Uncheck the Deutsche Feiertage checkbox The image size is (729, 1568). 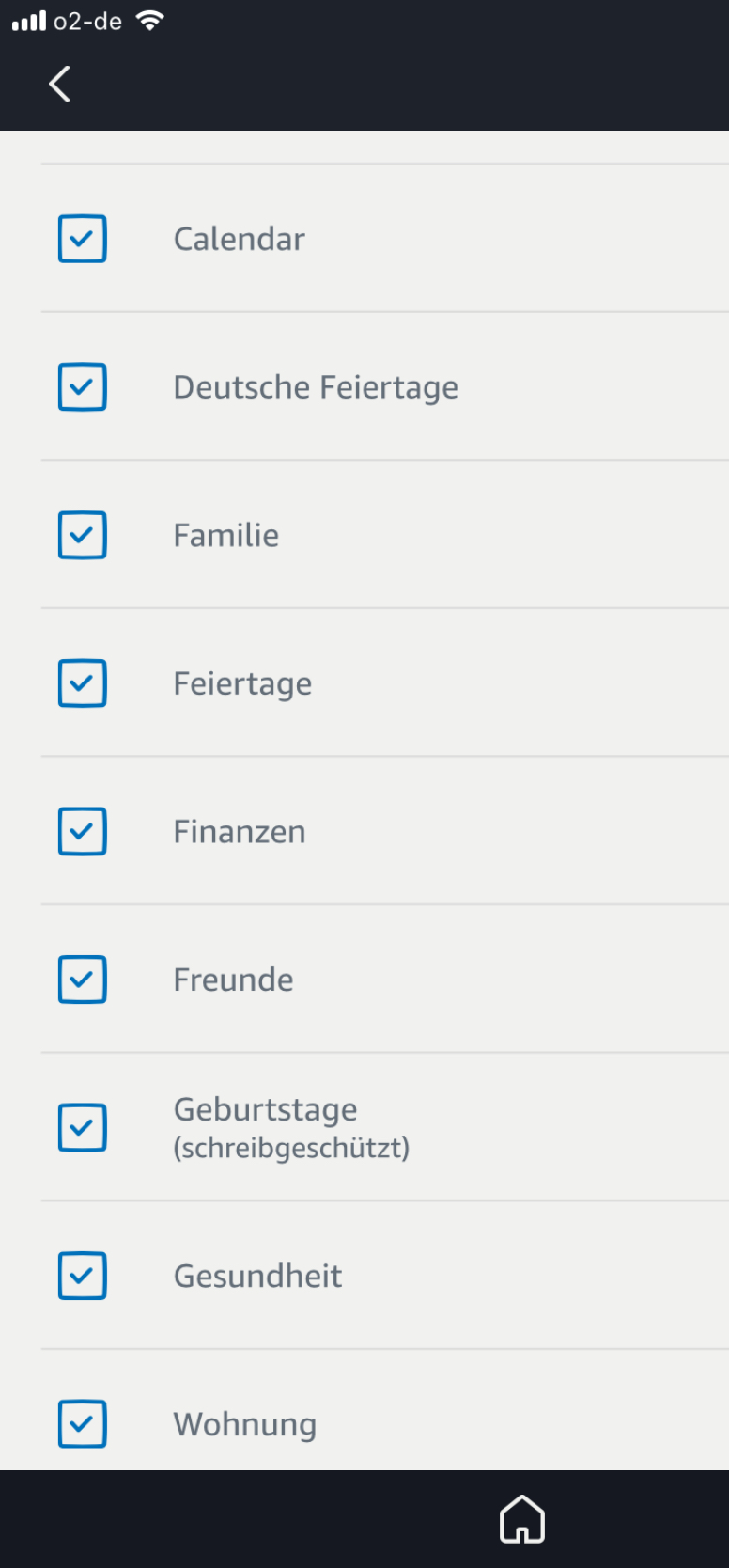click(83, 387)
